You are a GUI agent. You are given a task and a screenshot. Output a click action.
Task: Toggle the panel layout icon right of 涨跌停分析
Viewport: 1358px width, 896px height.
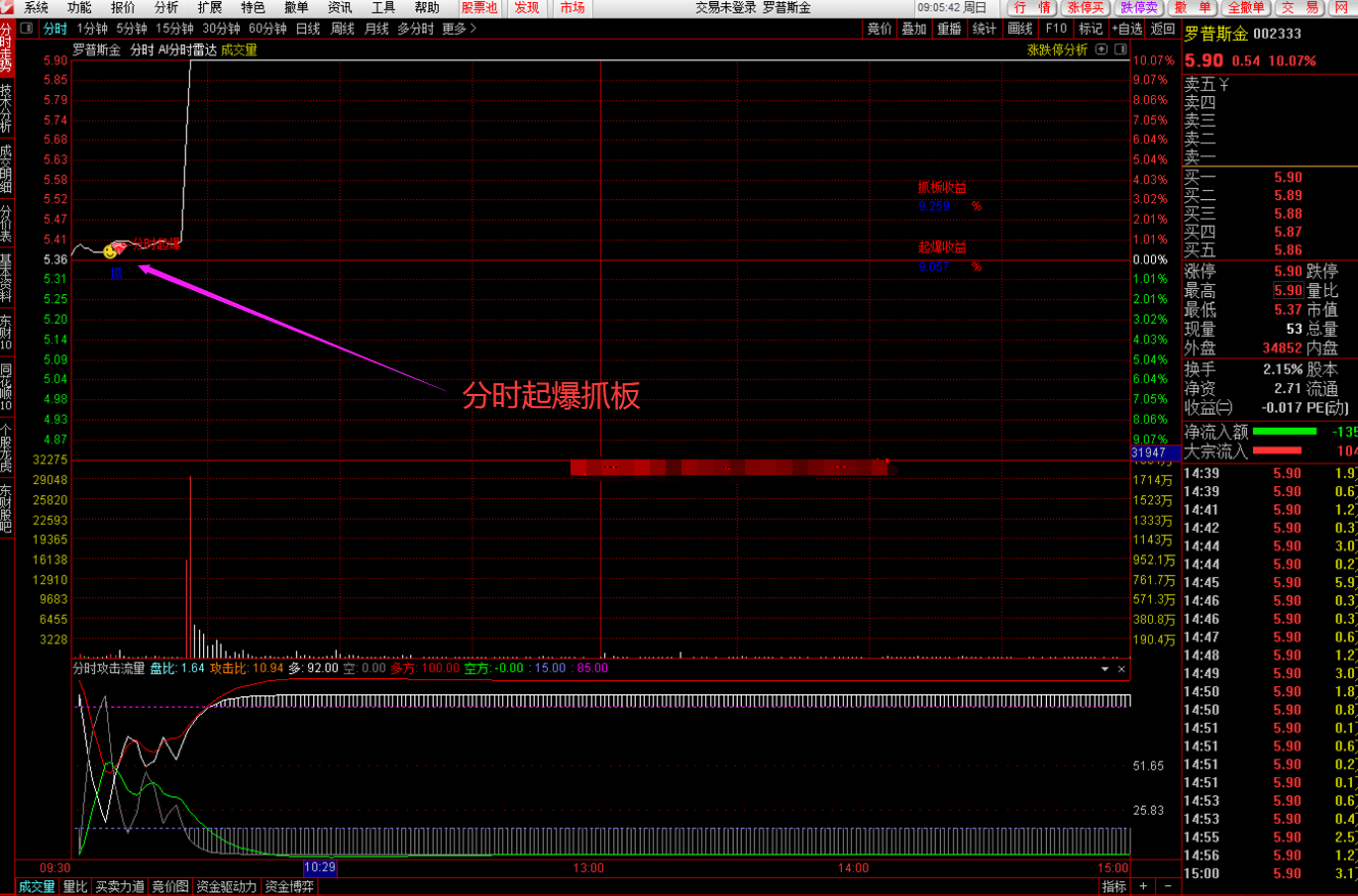point(1120,50)
